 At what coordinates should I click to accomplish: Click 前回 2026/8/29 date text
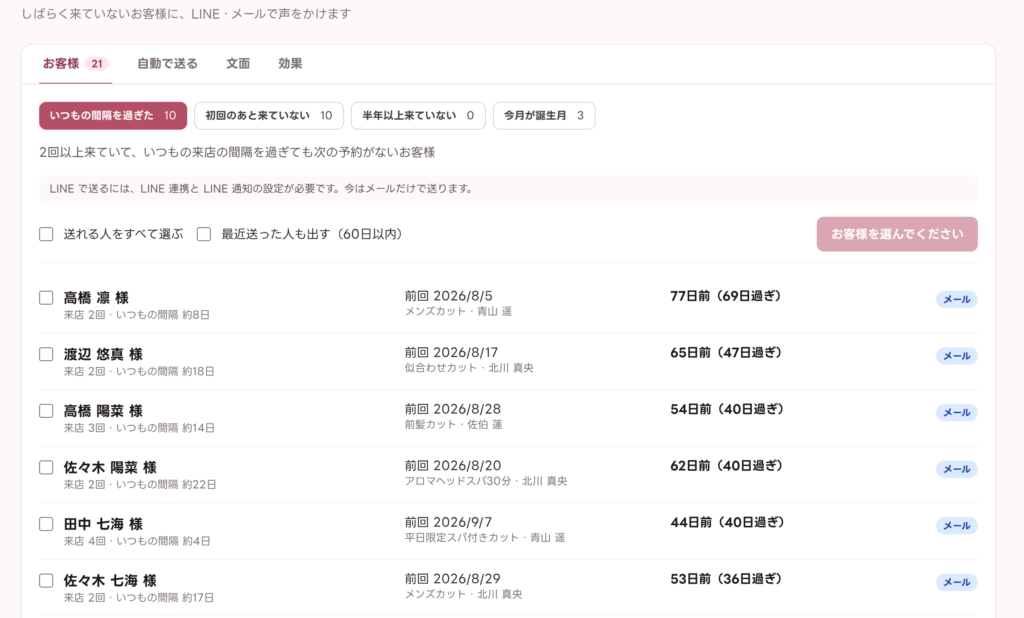point(452,579)
